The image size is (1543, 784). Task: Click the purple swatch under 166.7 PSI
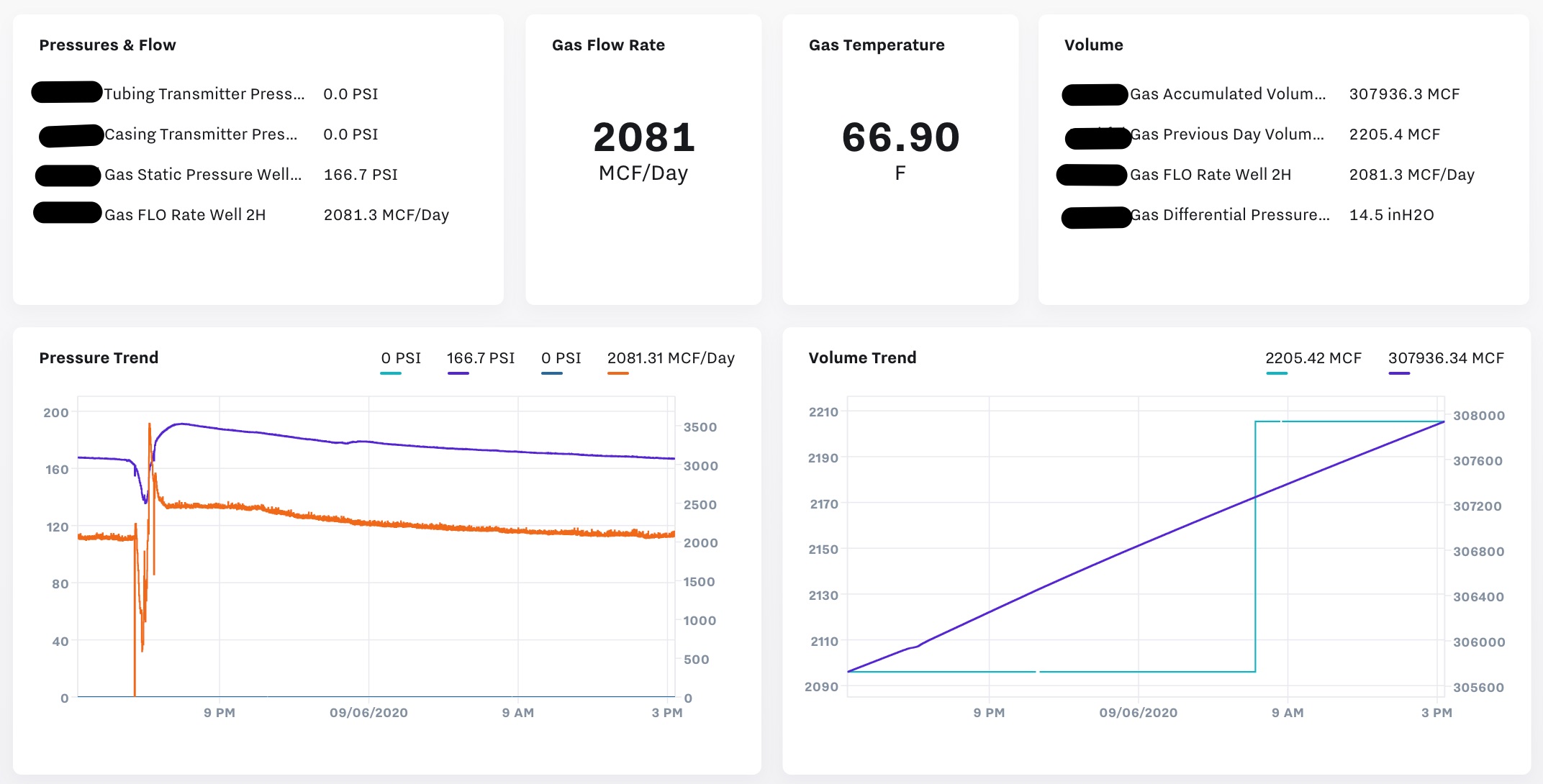[458, 373]
